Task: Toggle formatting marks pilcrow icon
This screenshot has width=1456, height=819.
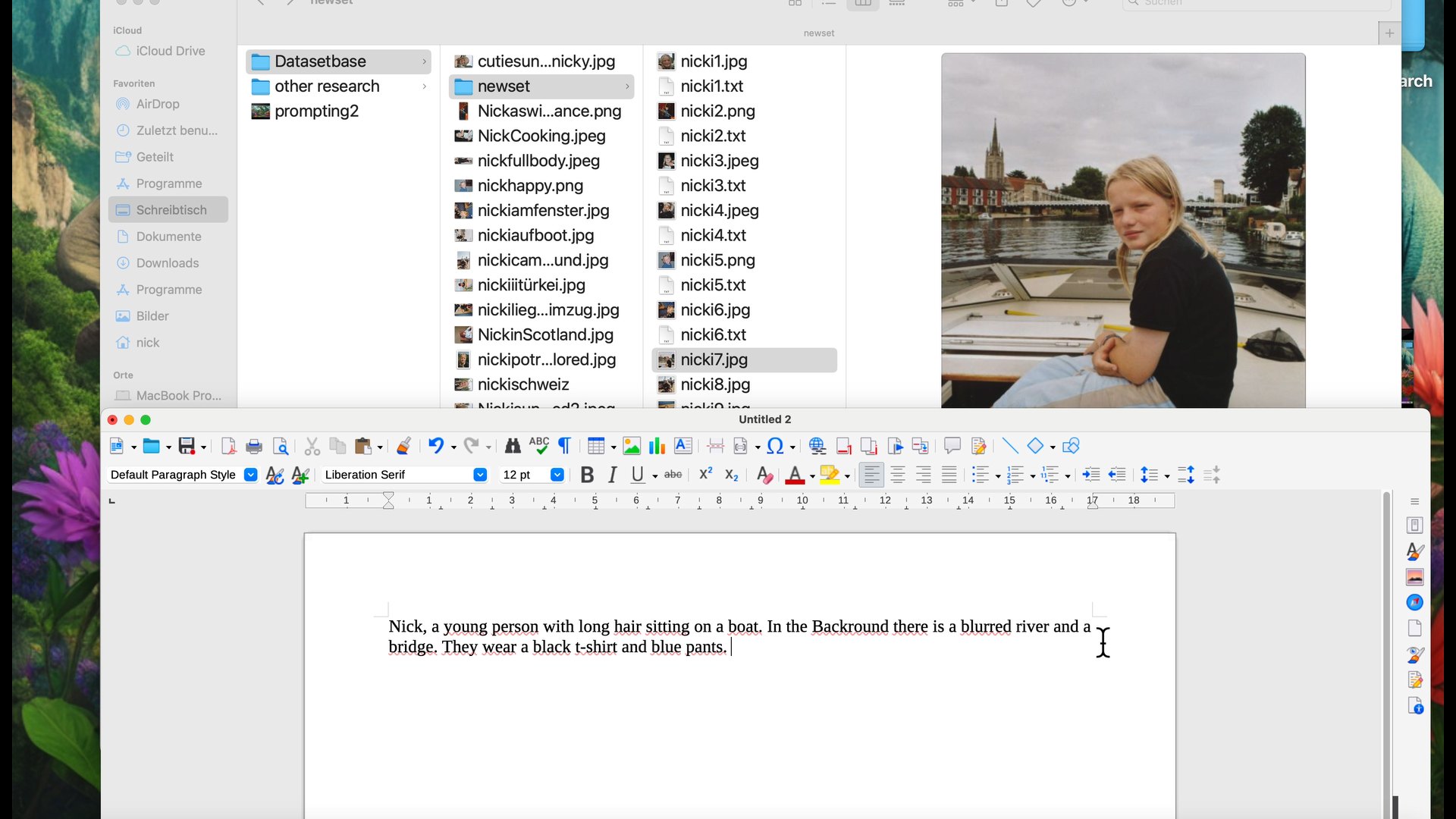Action: [564, 446]
